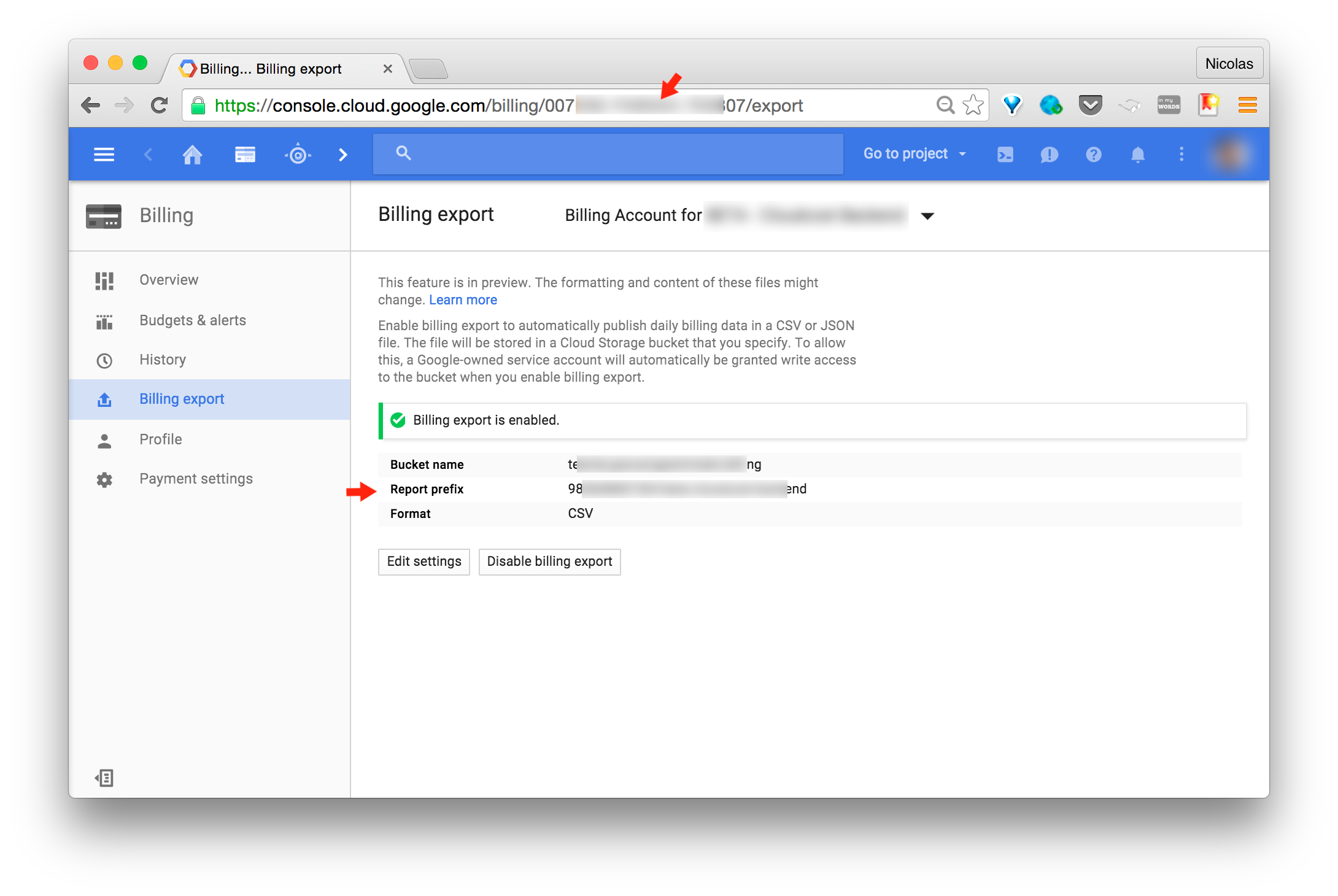Screen dimensions: 1338x896
Task: Select Billing export sidebar item
Action: click(x=209, y=399)
